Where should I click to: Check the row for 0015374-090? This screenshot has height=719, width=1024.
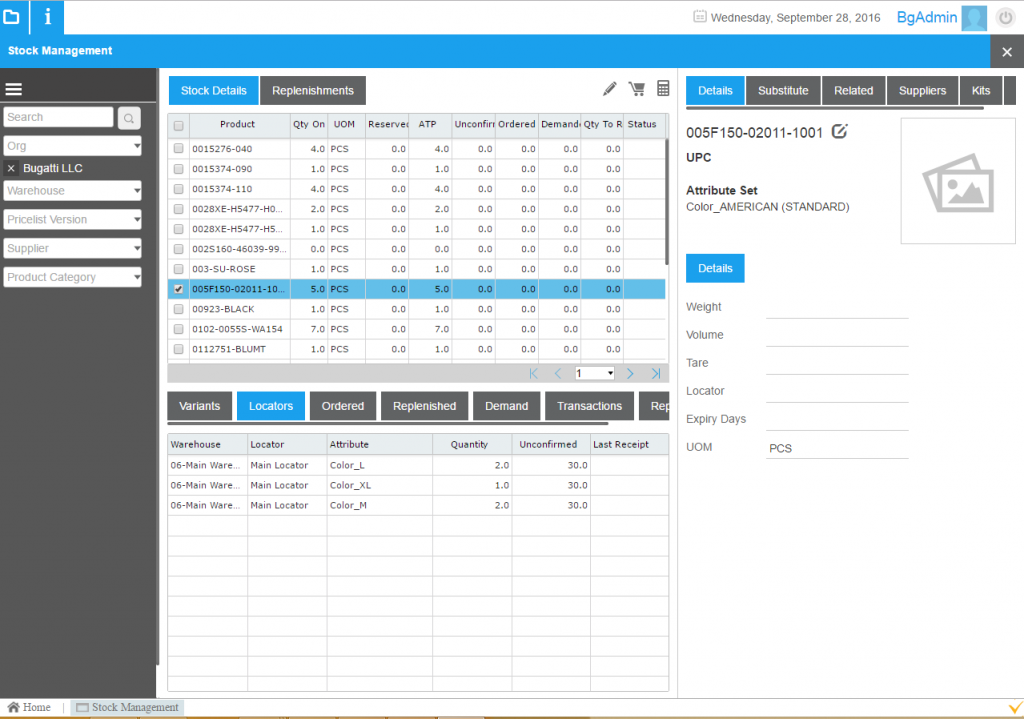pyautogui.click(x=178, y=169)
